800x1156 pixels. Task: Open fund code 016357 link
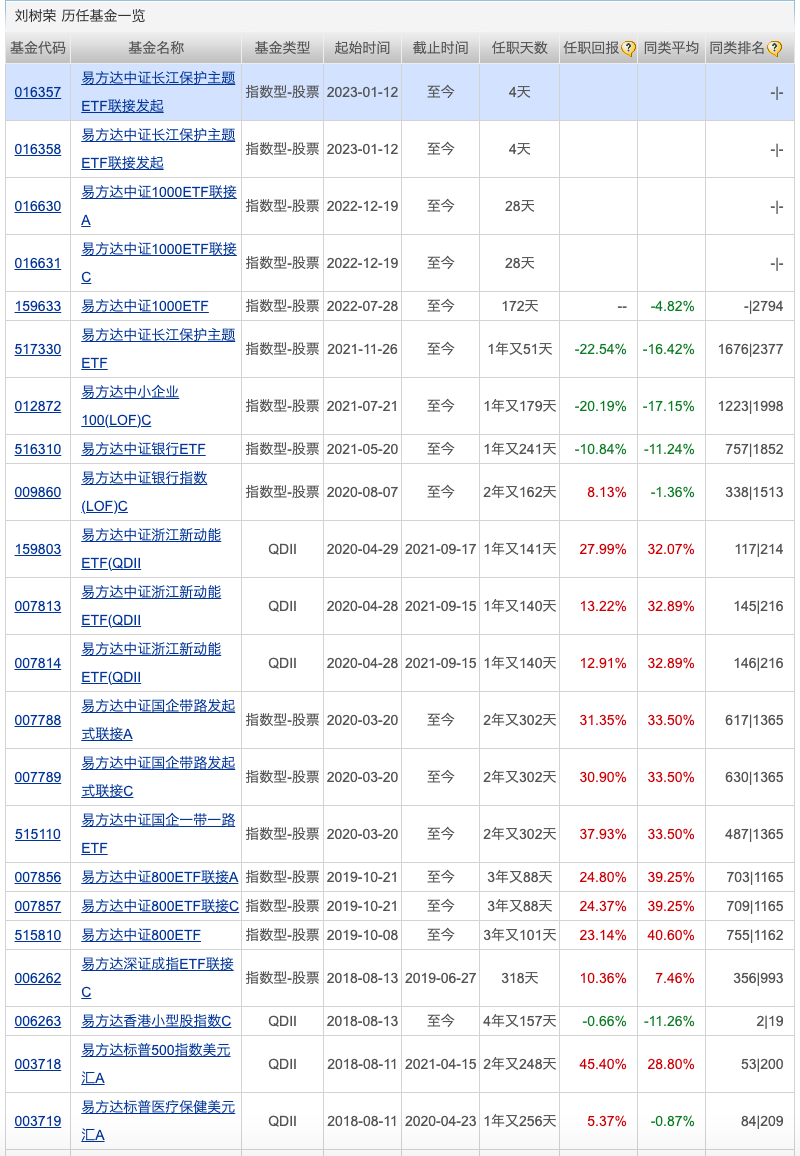[38, 92]
